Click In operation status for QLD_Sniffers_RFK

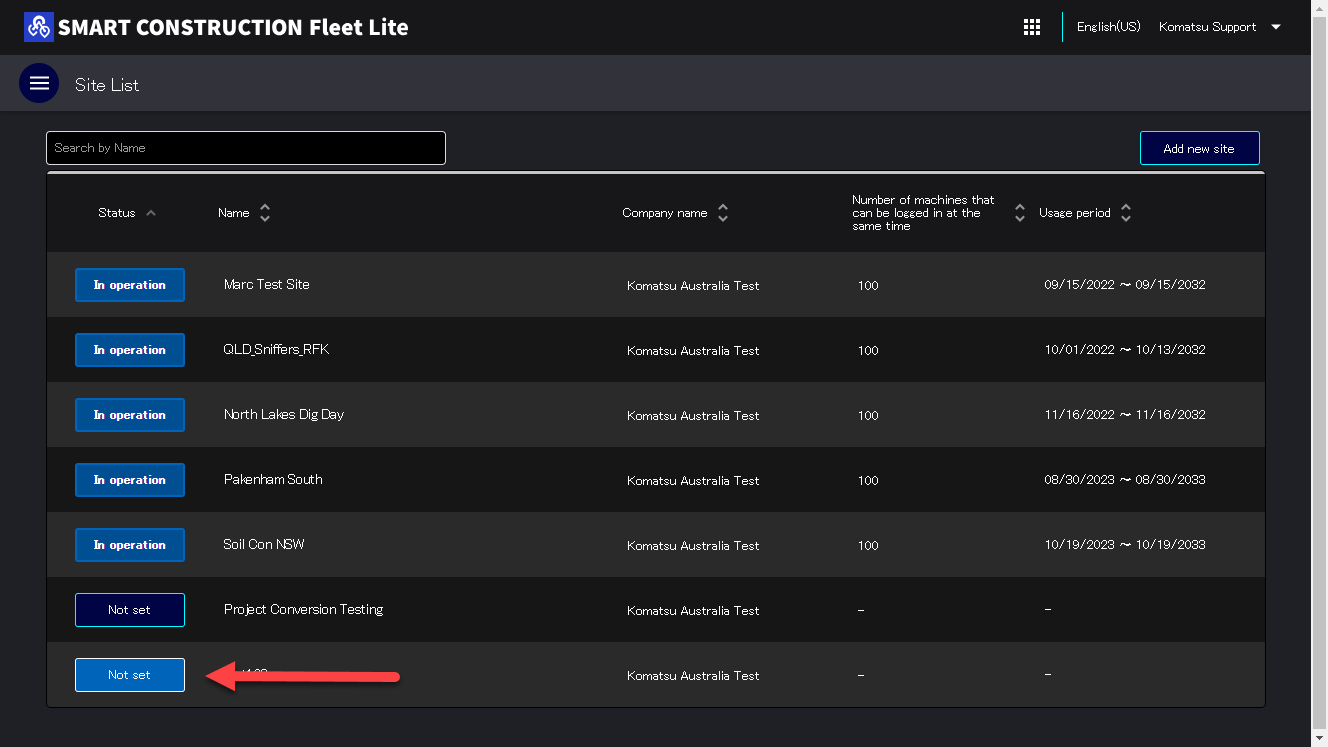point(130,350)
